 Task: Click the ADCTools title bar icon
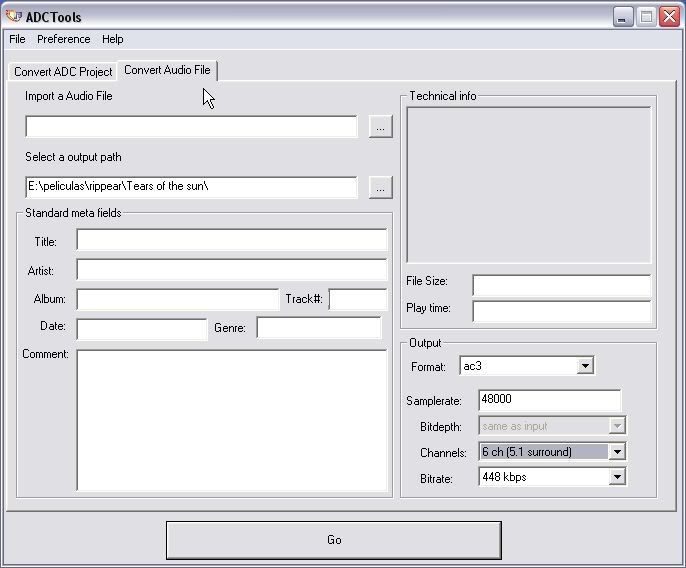(13, 16)
